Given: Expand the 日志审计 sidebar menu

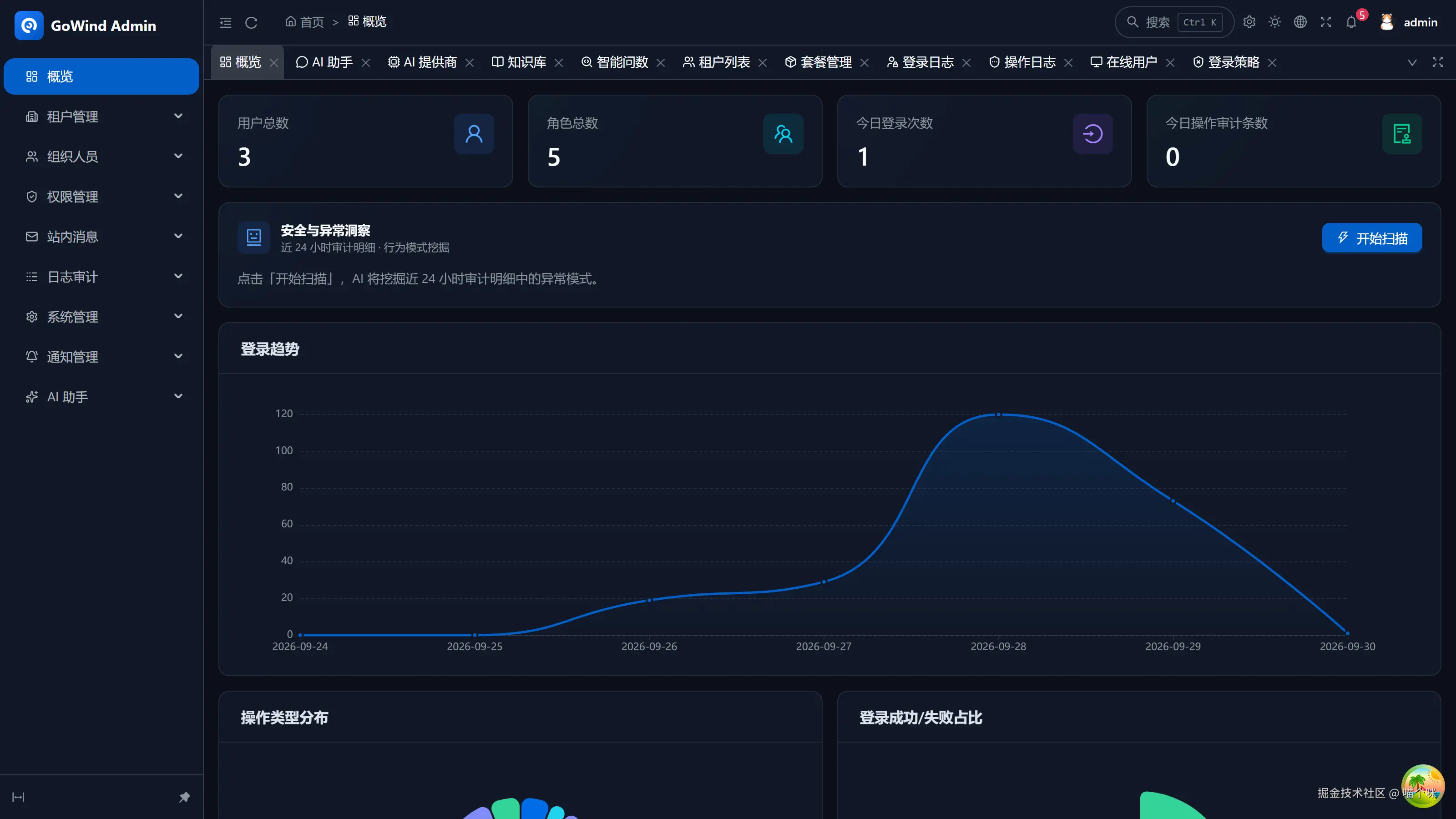Looking at the screenshot, I should tap(101, 276).
